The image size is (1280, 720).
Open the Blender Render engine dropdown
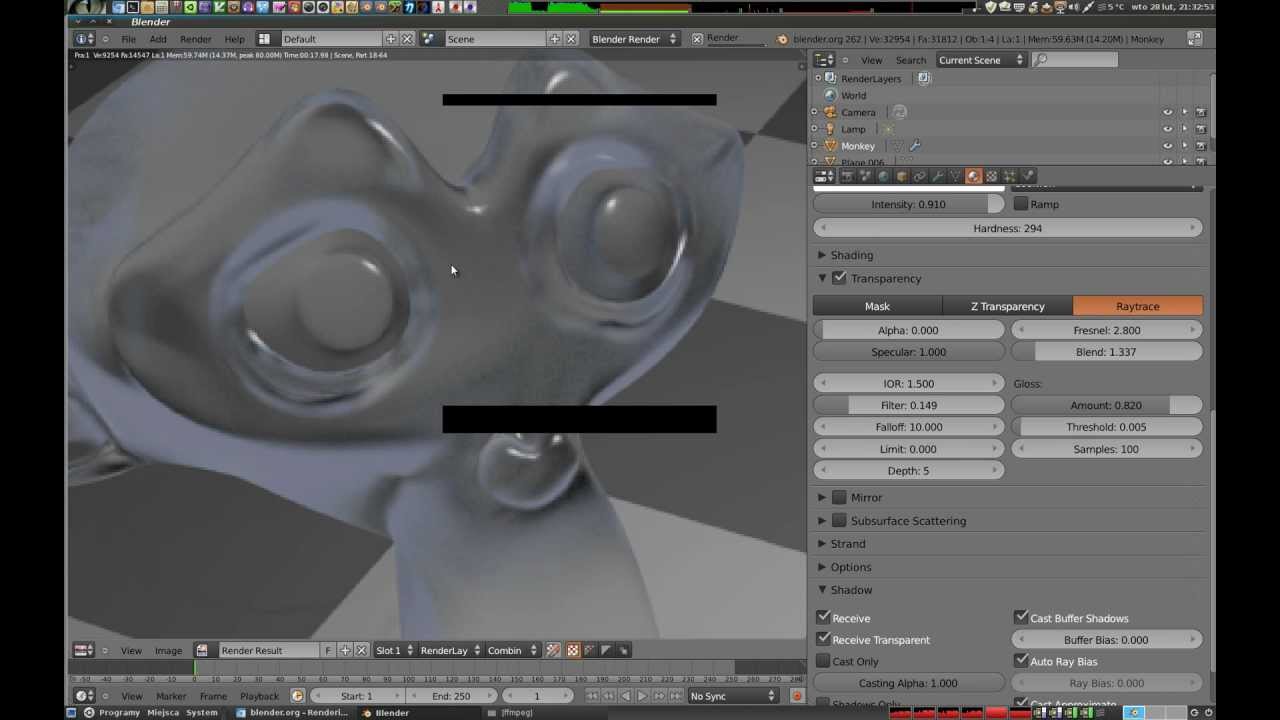(x=633, y=39)
